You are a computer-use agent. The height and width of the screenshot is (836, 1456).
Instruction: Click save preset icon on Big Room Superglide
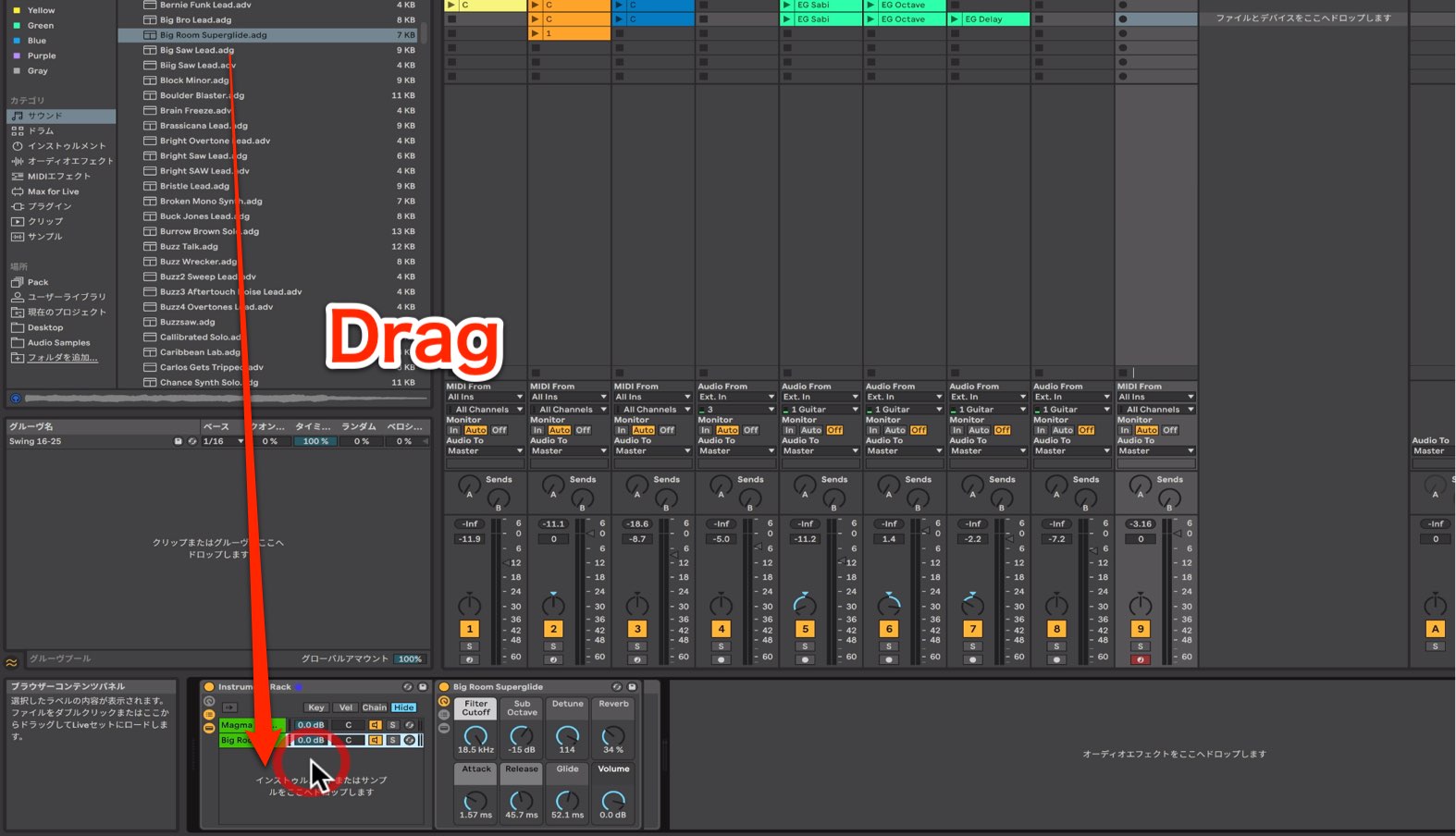pyautogui.click(x=632, y=687)
